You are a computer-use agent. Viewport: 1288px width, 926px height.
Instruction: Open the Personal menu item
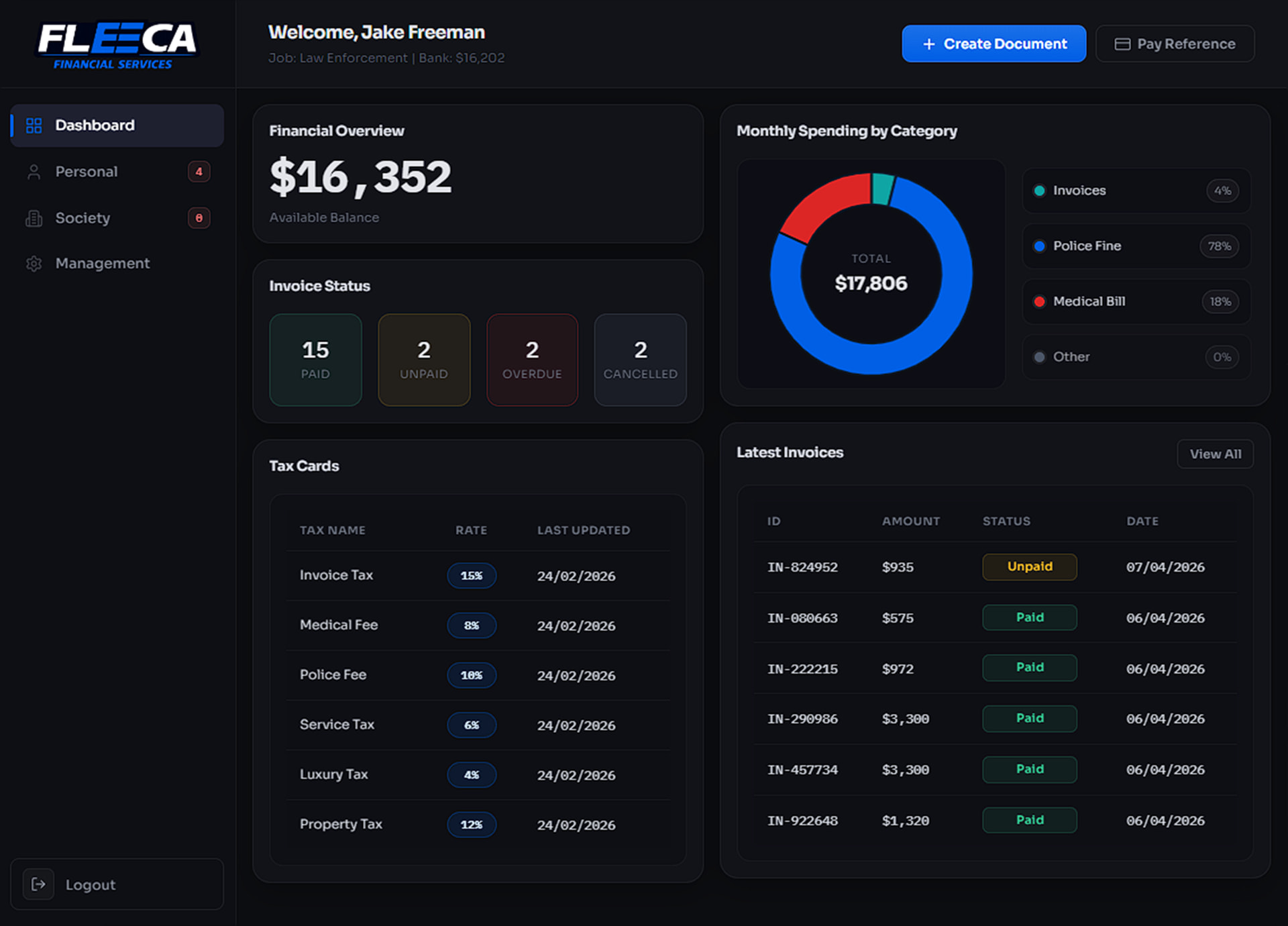pyautogui.click(x=87, y=172)
